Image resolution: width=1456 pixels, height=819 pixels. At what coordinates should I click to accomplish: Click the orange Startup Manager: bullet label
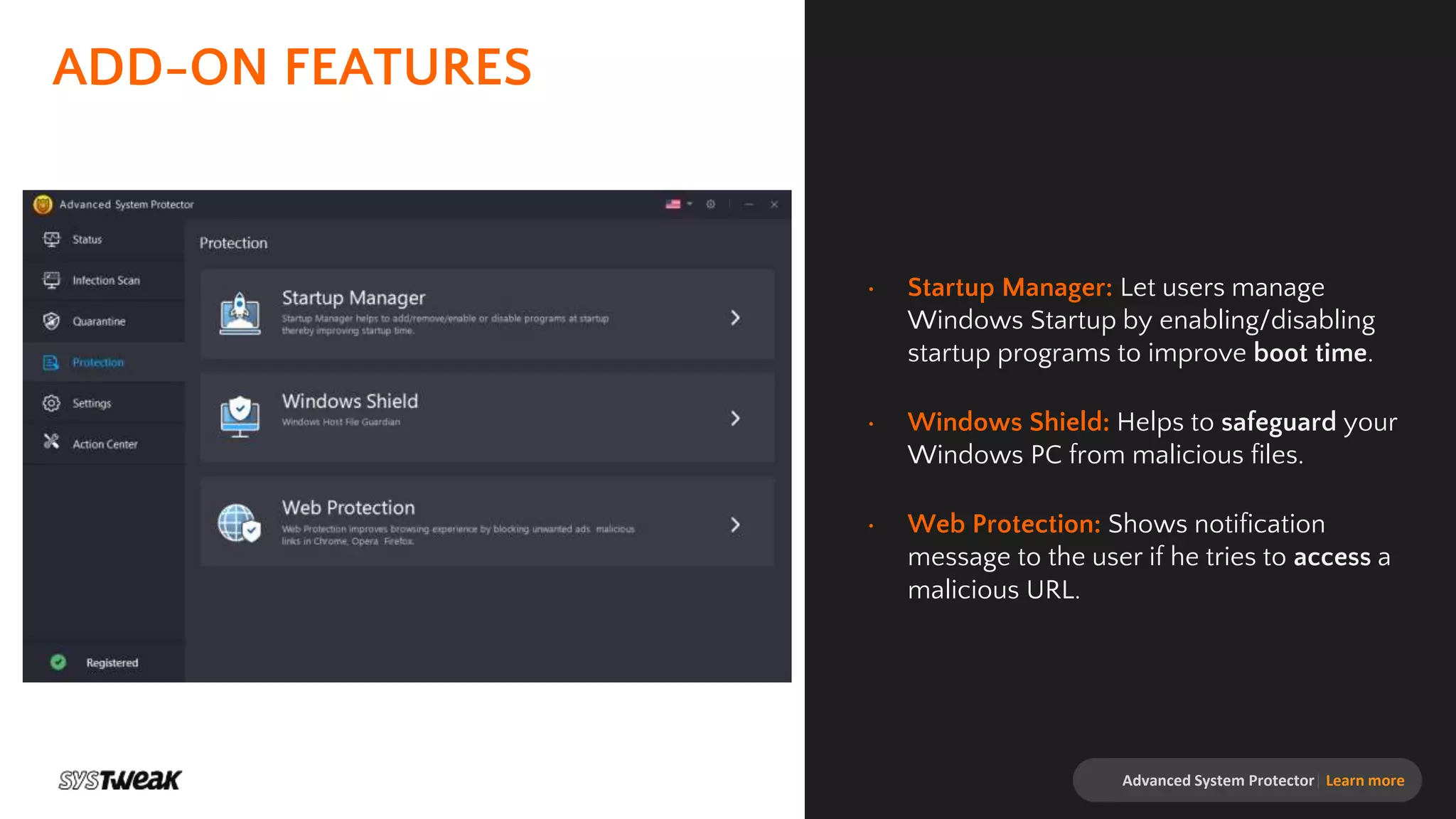pyautogui.click(x=1010, y=287)
